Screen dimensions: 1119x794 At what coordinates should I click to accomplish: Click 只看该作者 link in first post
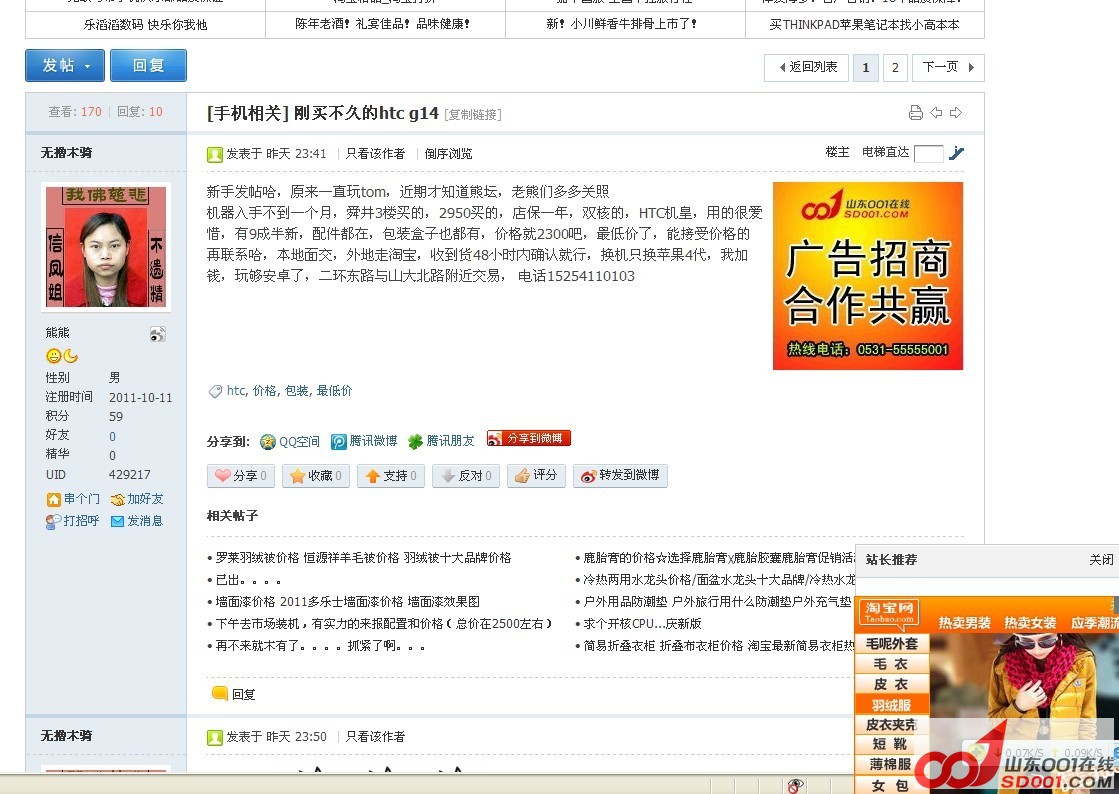[375, 154]
